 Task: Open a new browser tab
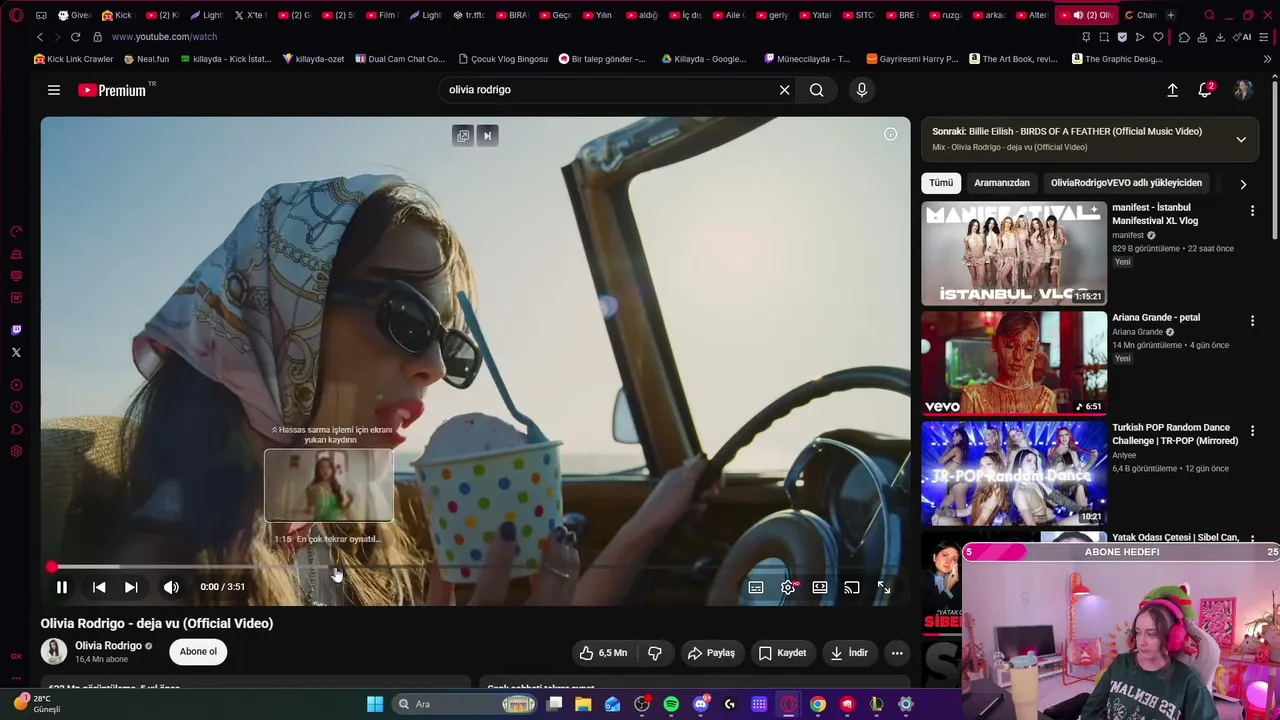[x=1171, y=15]
